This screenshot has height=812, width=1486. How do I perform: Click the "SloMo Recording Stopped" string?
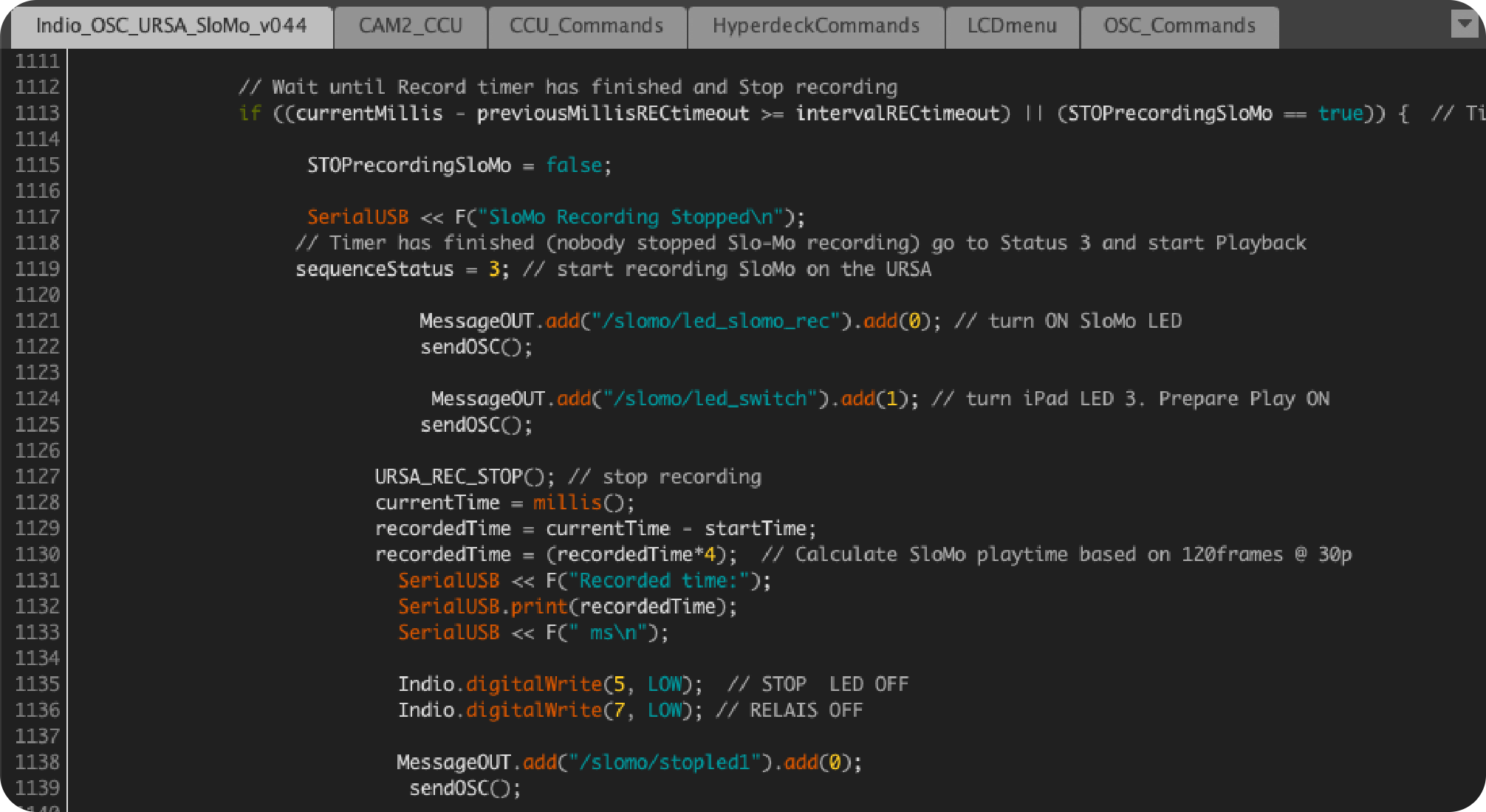pyautogui.click(x=631, y=217)
